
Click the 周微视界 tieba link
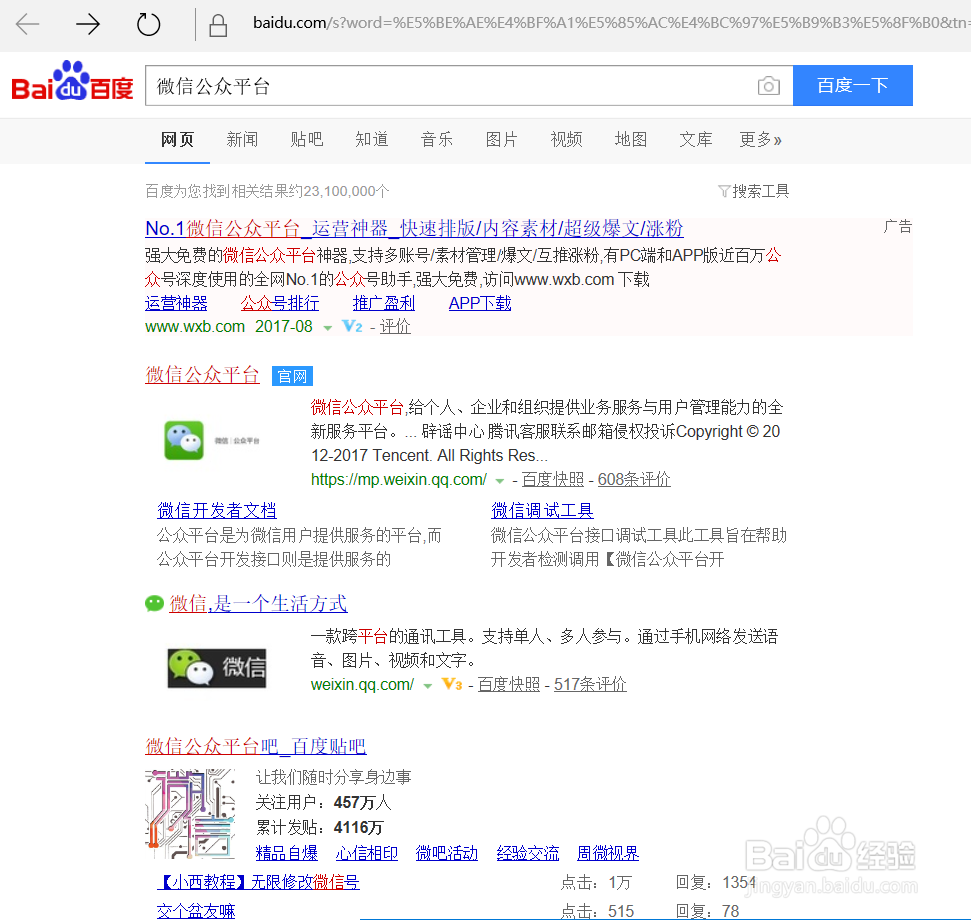(608, 853)
